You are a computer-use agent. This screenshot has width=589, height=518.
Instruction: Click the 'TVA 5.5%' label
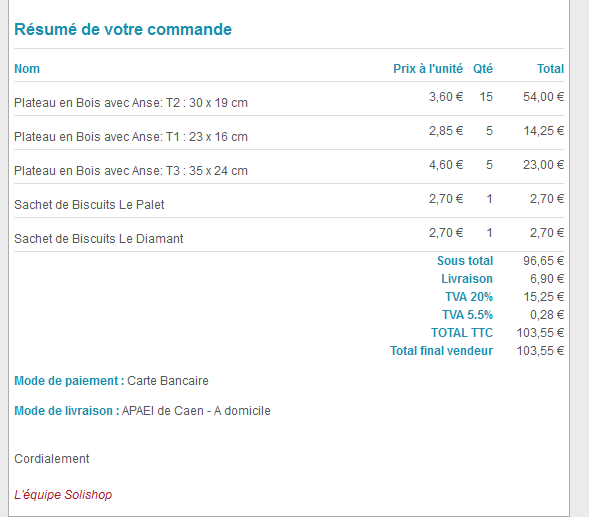point(467,315)
